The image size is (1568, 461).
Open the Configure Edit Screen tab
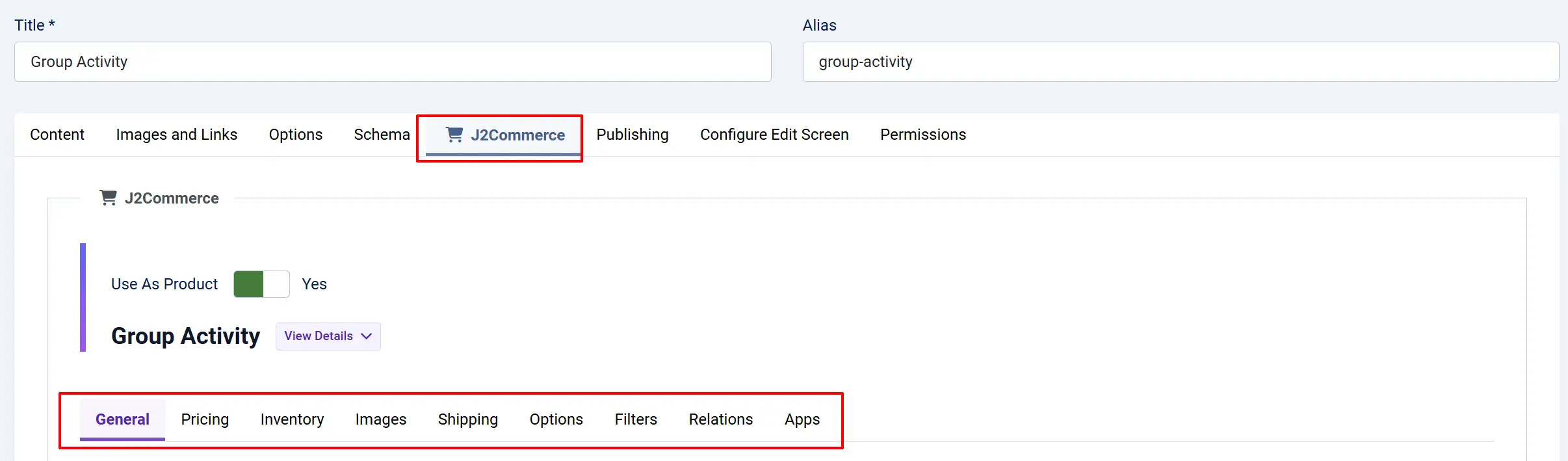click(774, 135)
